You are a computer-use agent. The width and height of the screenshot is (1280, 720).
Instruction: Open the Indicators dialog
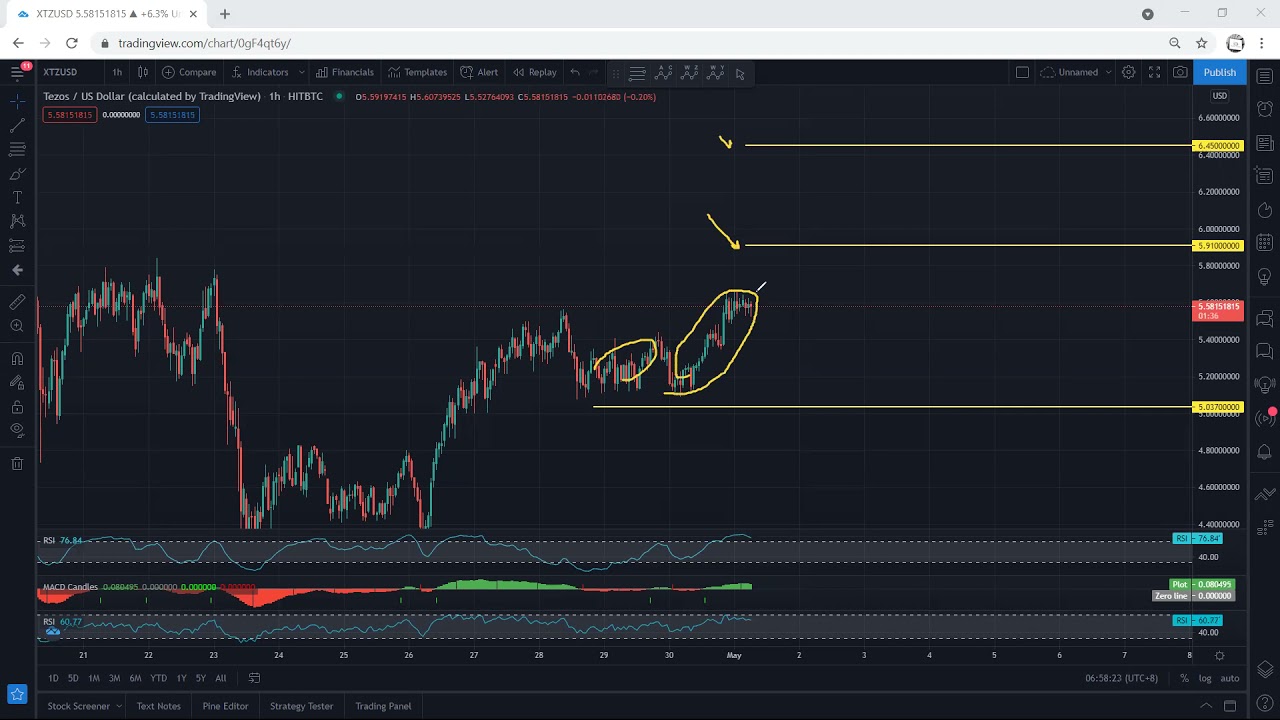pos(260,72)
